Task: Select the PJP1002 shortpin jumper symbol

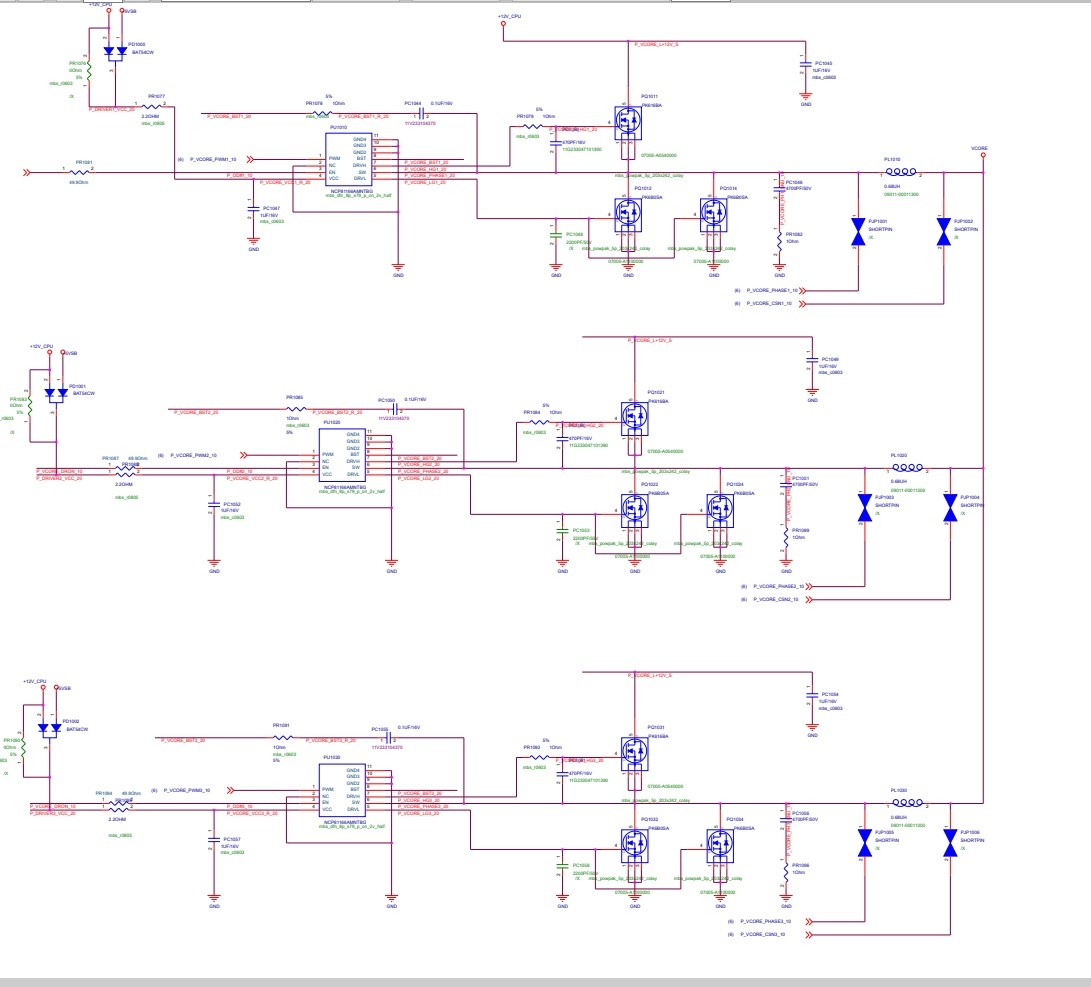Action: (943, 232)
